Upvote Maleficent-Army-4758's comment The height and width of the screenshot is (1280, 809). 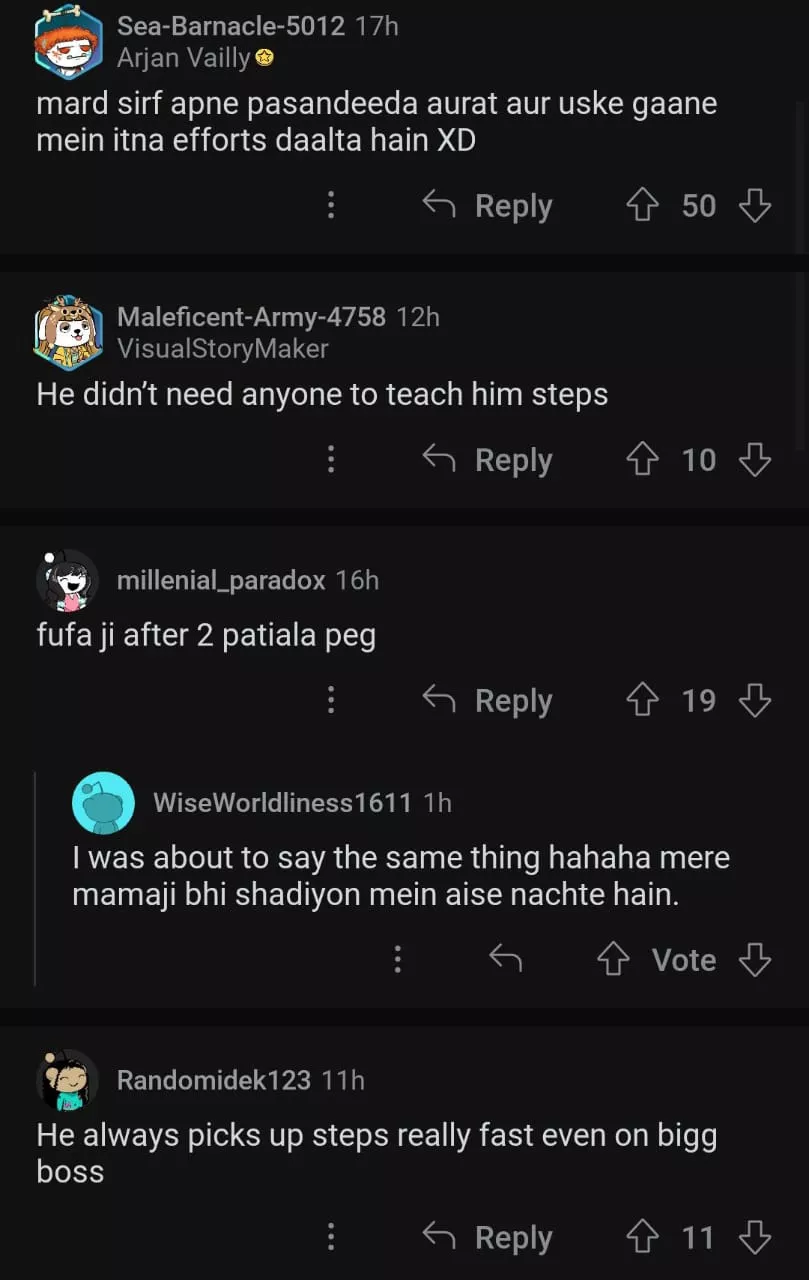642,460
